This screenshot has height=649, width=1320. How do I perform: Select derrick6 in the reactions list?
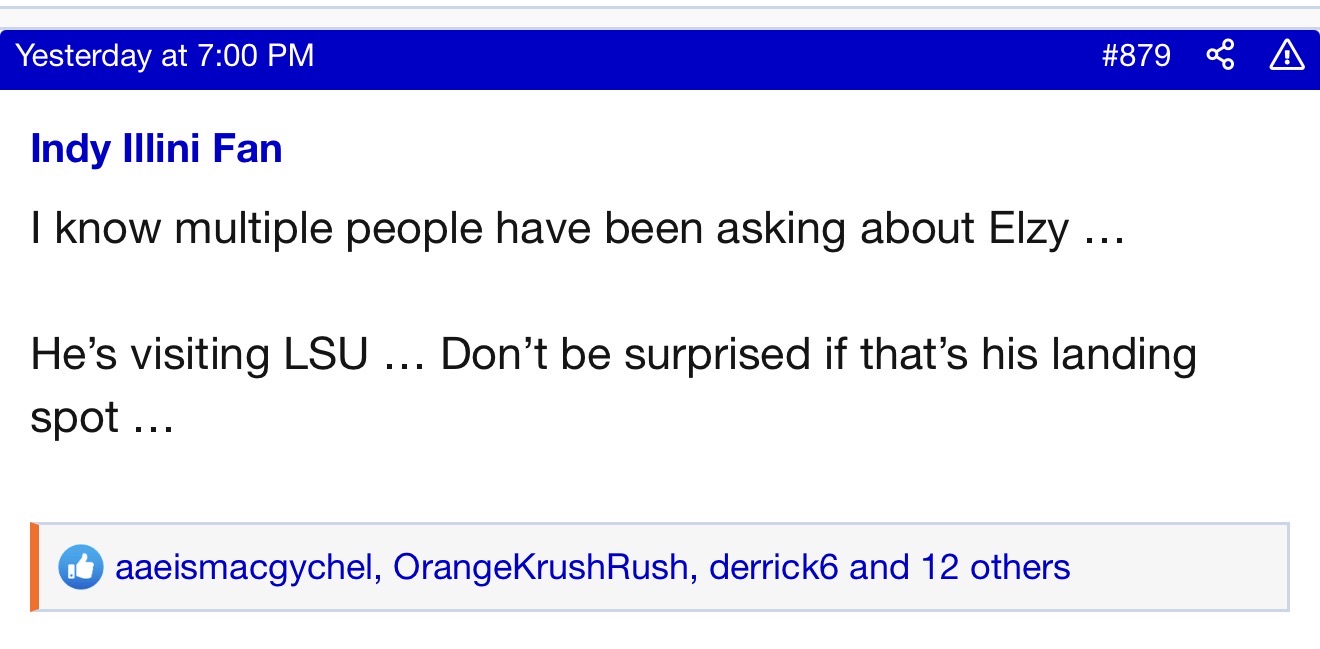[774, 568]
